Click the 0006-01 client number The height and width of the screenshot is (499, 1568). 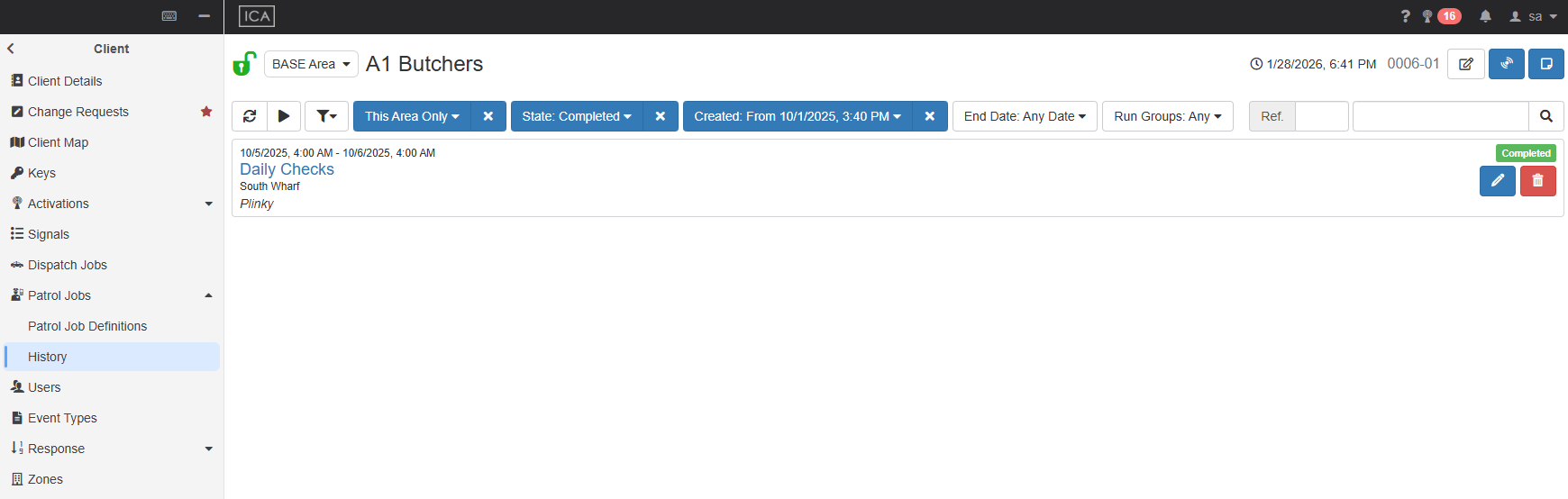coord(1413,64)
